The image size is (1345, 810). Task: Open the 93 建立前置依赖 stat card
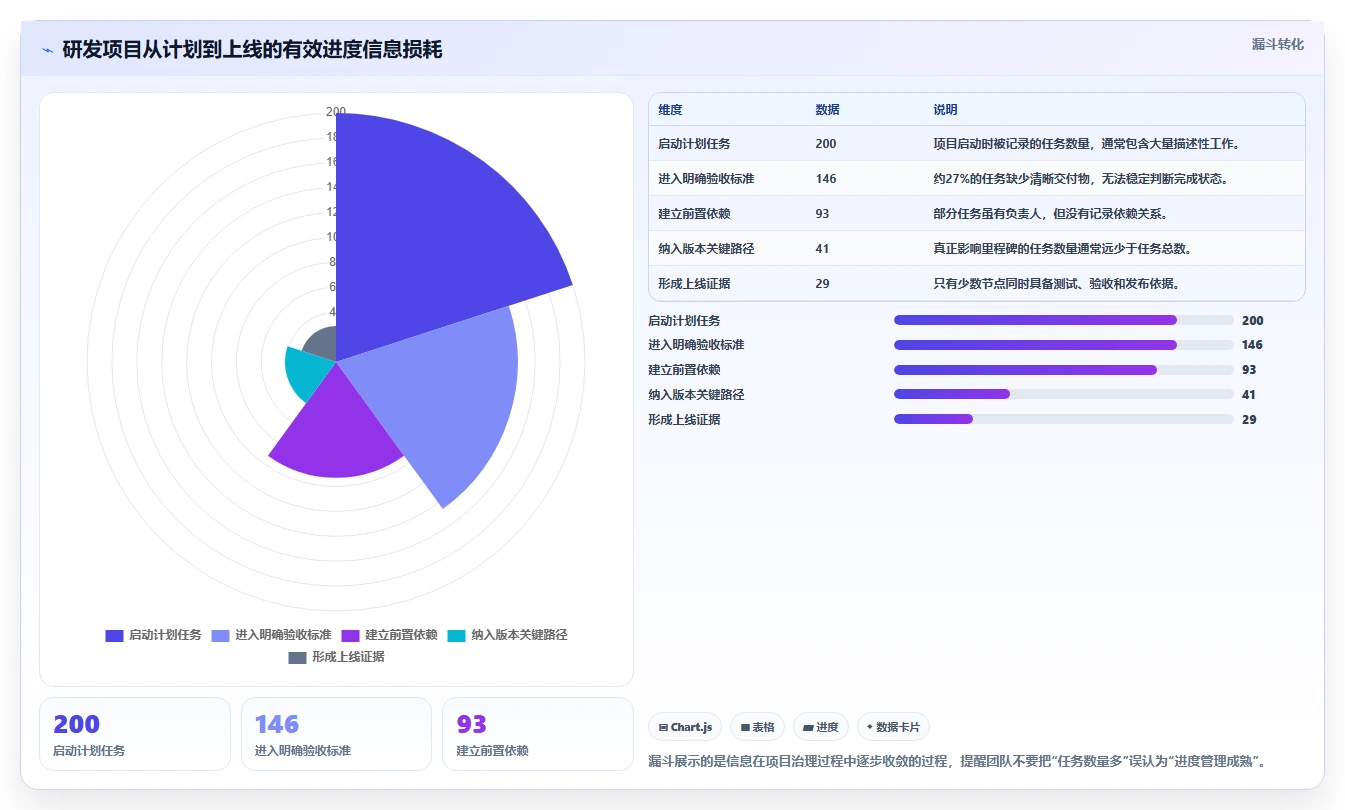tap(538, 734)
